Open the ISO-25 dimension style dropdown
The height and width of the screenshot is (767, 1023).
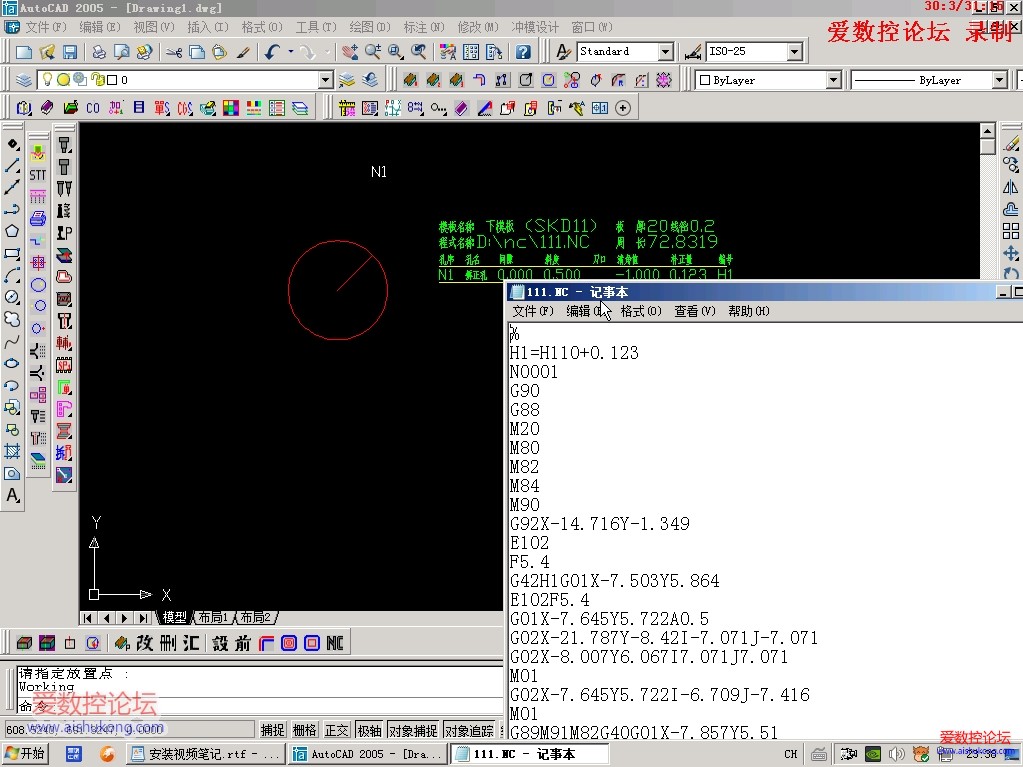(x=794, y=52)
